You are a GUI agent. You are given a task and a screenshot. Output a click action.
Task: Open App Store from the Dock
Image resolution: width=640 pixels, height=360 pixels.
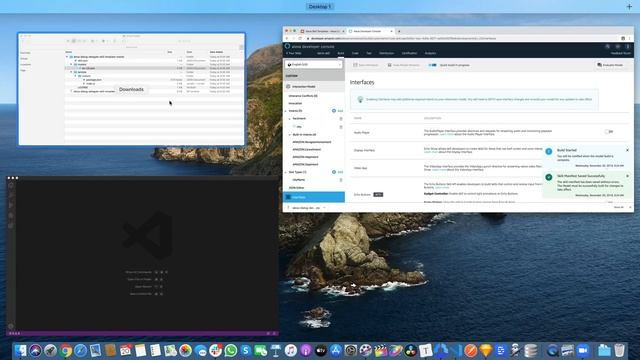pos(336,350)
